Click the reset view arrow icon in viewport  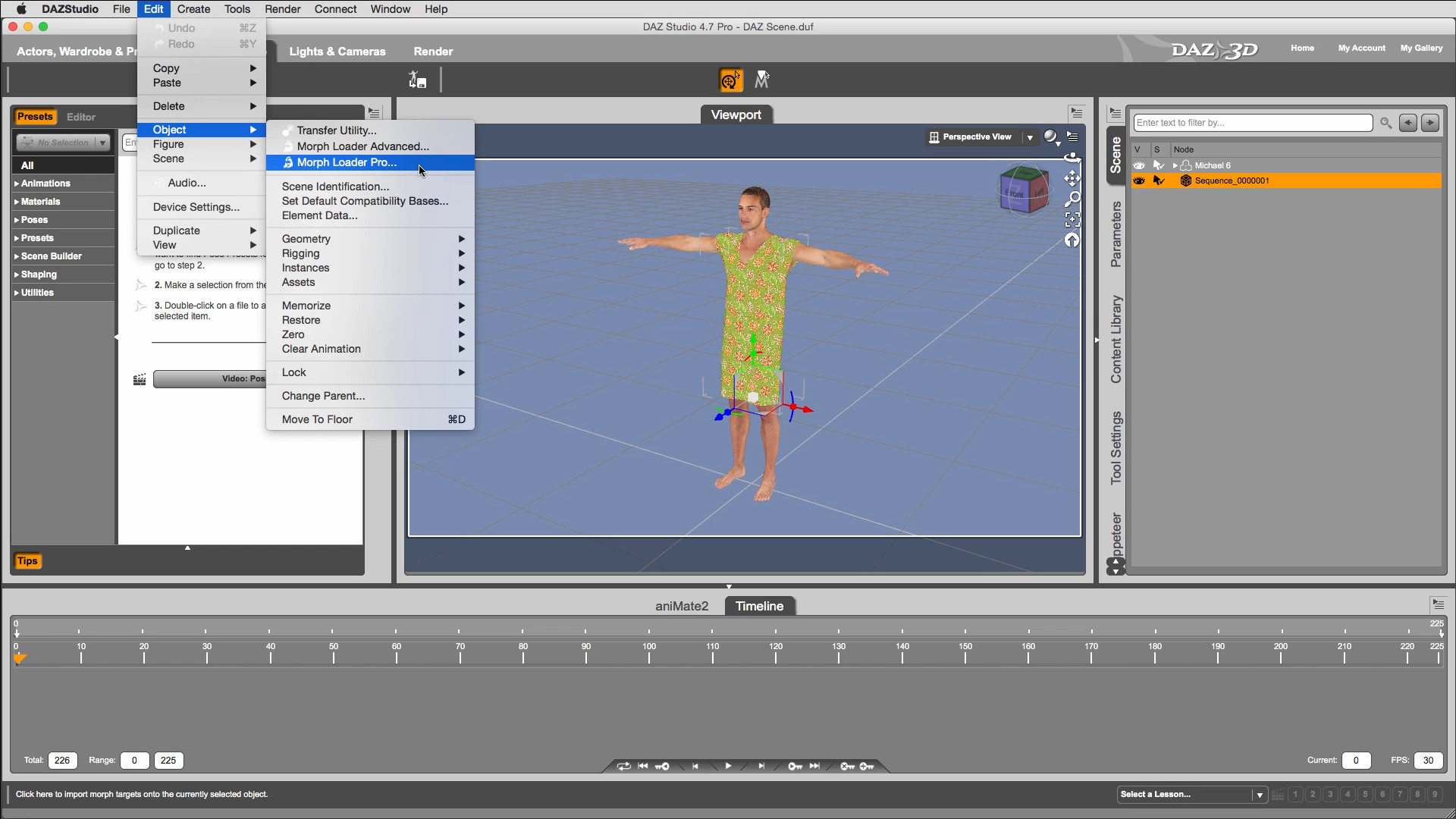click(x=1072, y=240)
